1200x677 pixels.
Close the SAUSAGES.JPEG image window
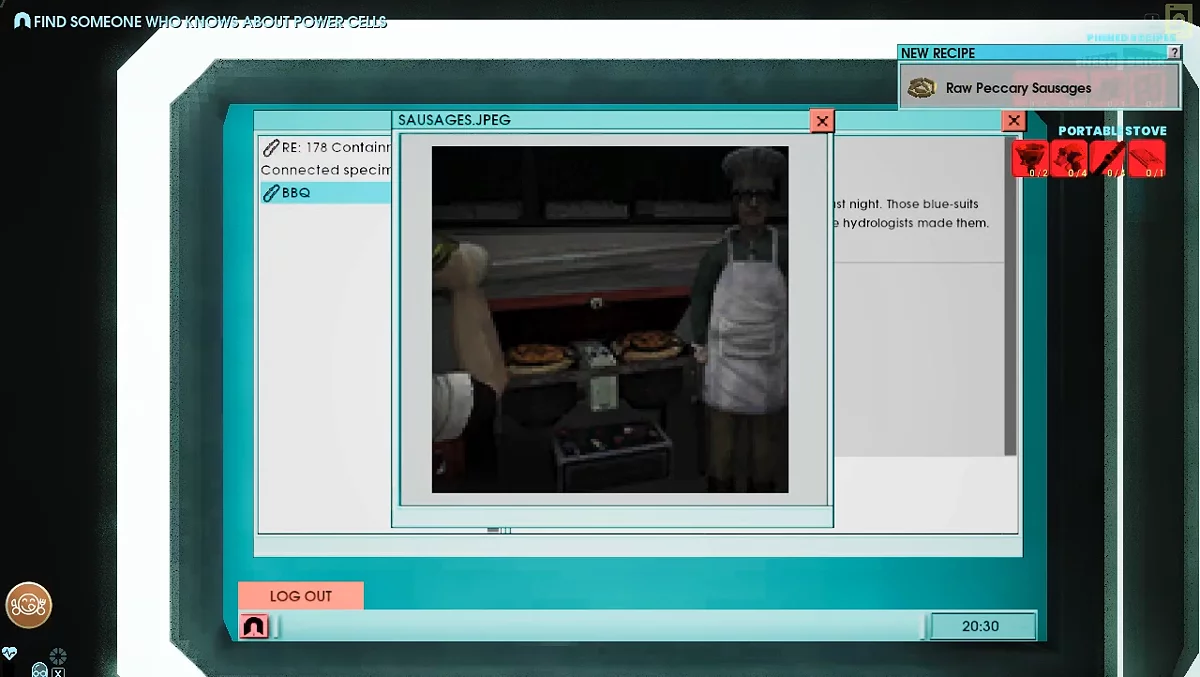822,121
